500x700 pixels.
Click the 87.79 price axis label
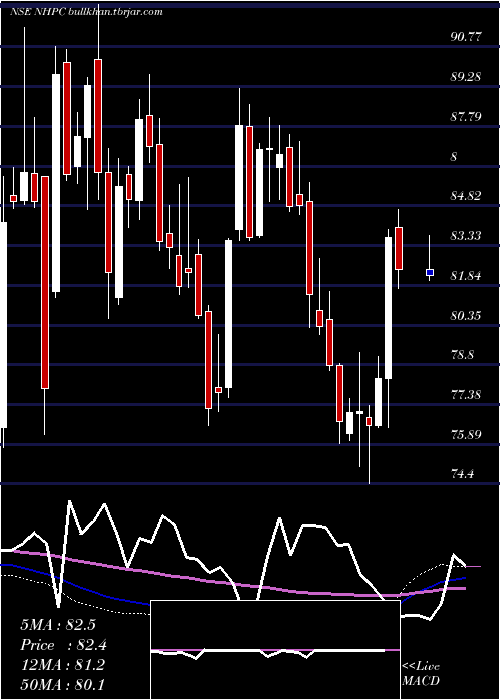466,117
